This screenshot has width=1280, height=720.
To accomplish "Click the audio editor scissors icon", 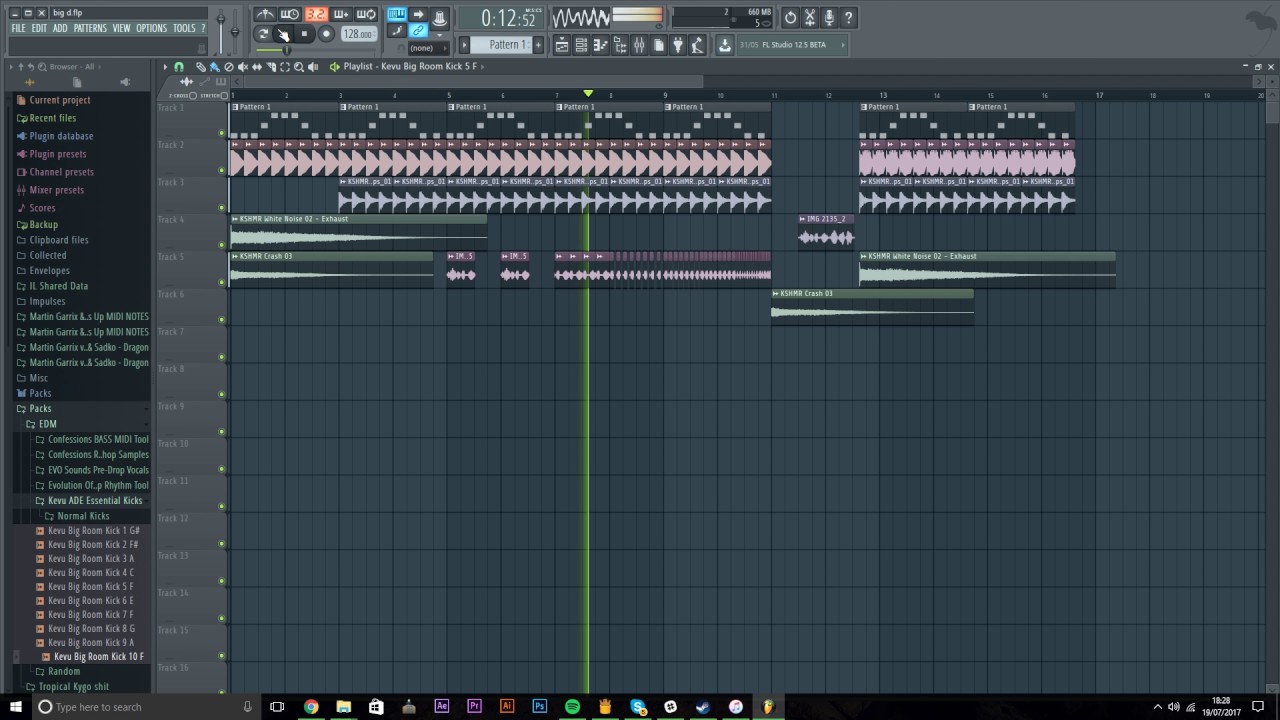I will [810, 18].
